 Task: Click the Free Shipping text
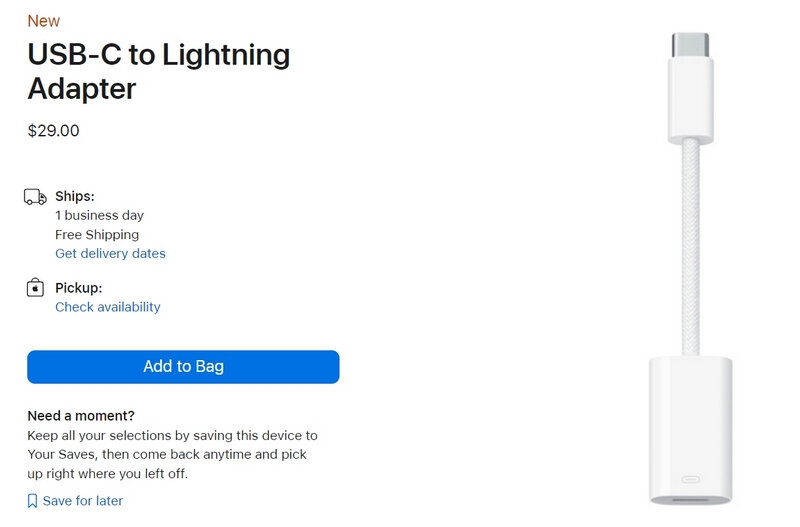(x=97, y=235)
